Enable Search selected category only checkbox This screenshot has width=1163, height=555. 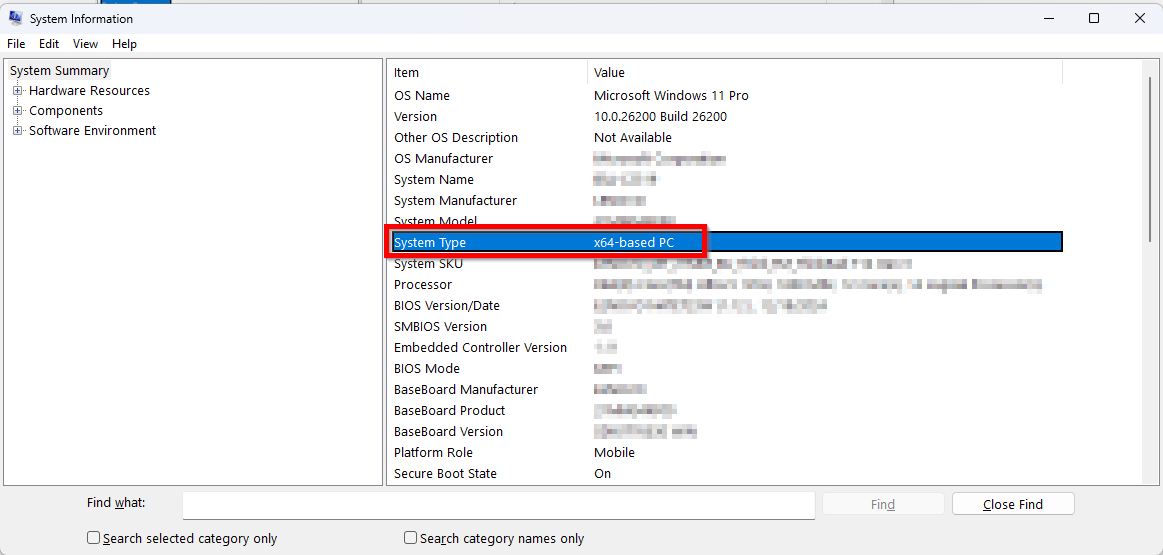pos(94,538)
